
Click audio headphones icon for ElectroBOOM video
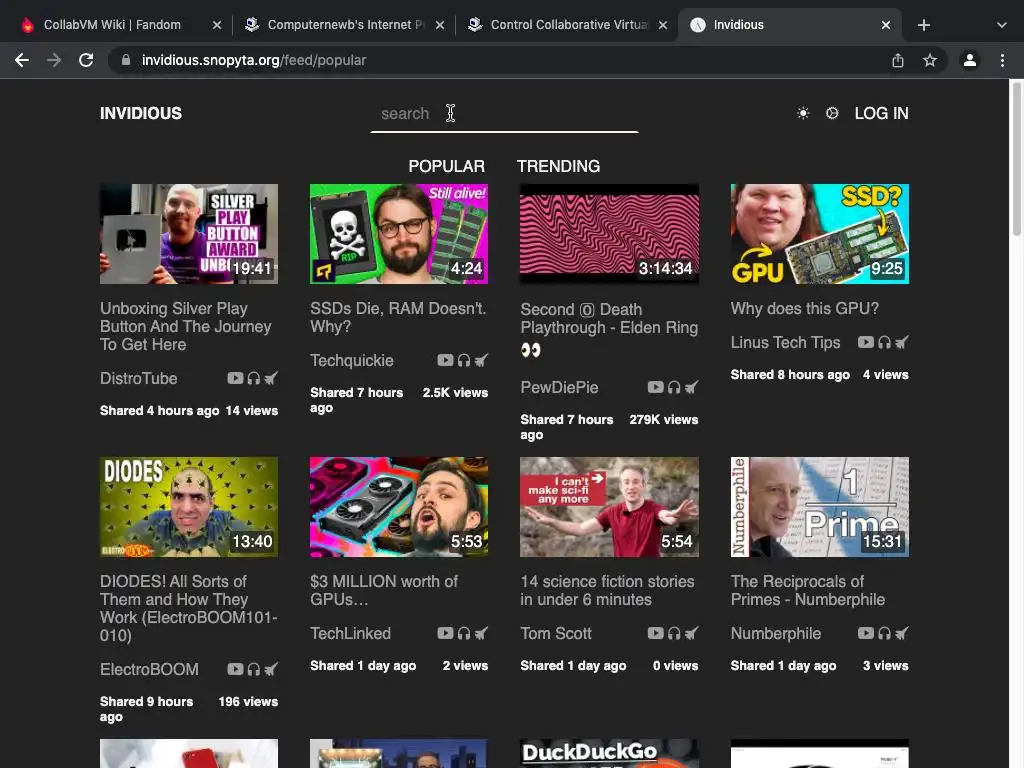[x=253, y=669]
